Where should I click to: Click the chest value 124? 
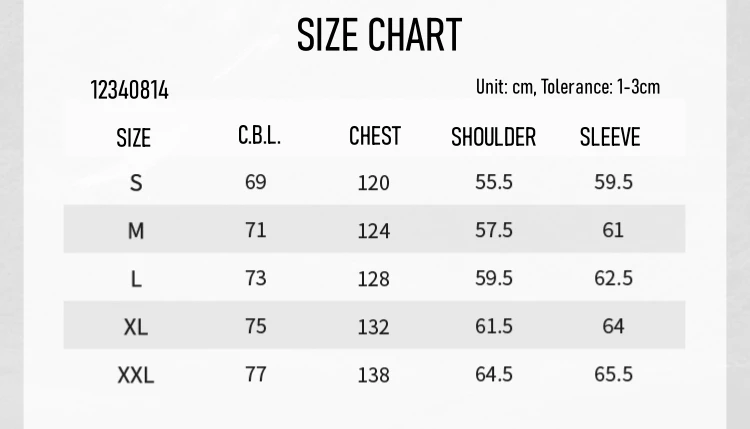click(374, 230)
